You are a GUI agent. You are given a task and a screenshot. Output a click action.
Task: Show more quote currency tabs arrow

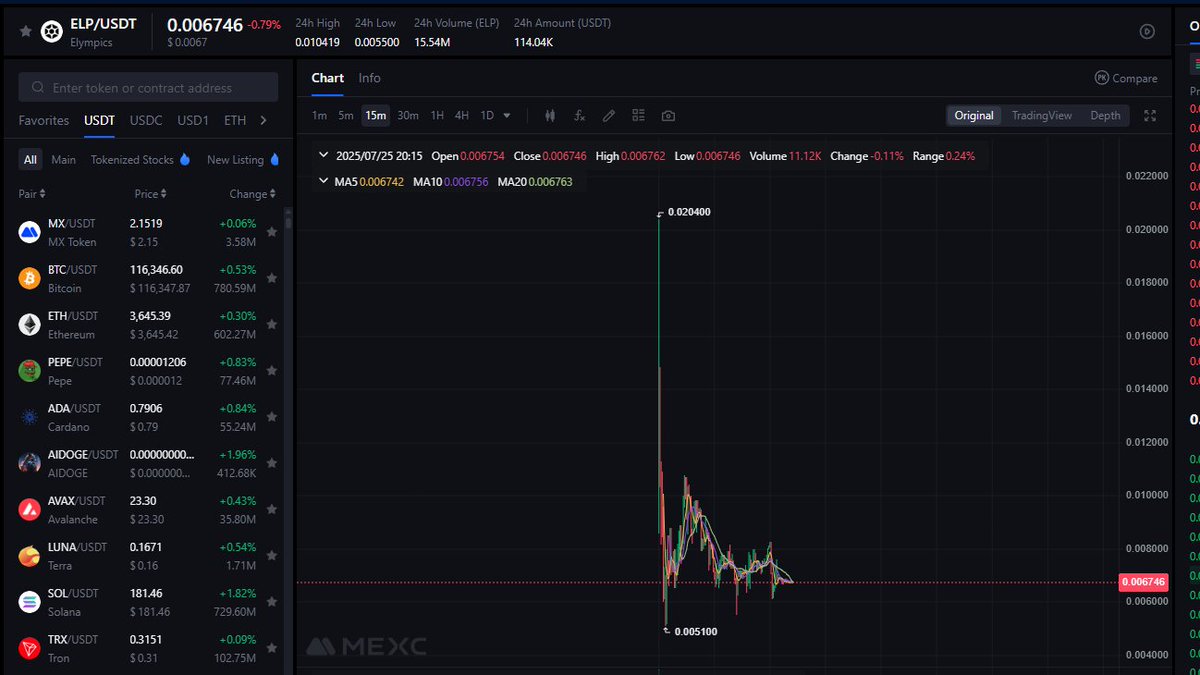click(263, 120)
